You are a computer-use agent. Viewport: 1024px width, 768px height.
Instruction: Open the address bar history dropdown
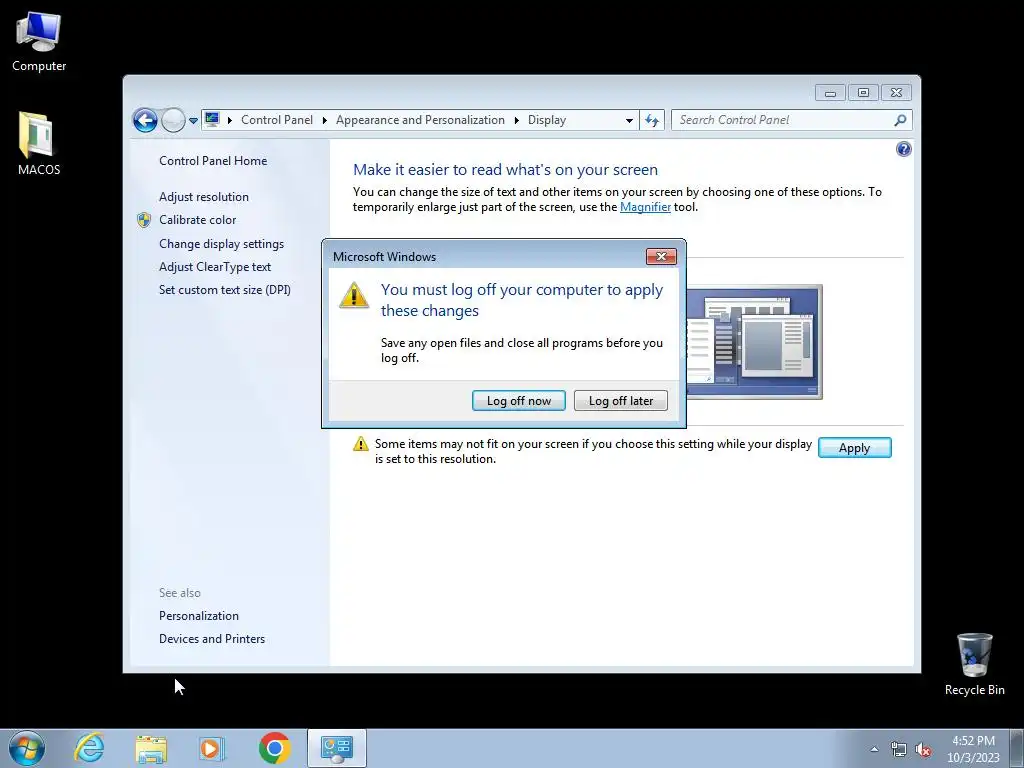(x=629, y=120)
